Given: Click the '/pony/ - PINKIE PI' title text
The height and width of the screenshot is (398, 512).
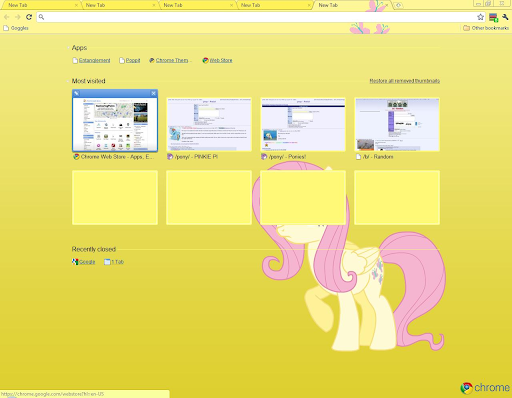Looking at the screenshot, I should tap(196, 157).
